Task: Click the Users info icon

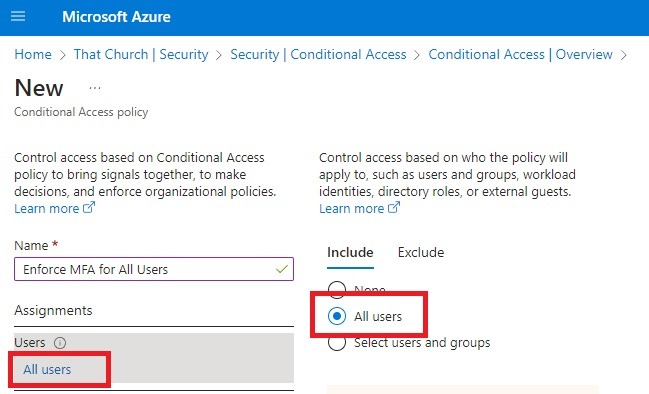Action: 60,343
